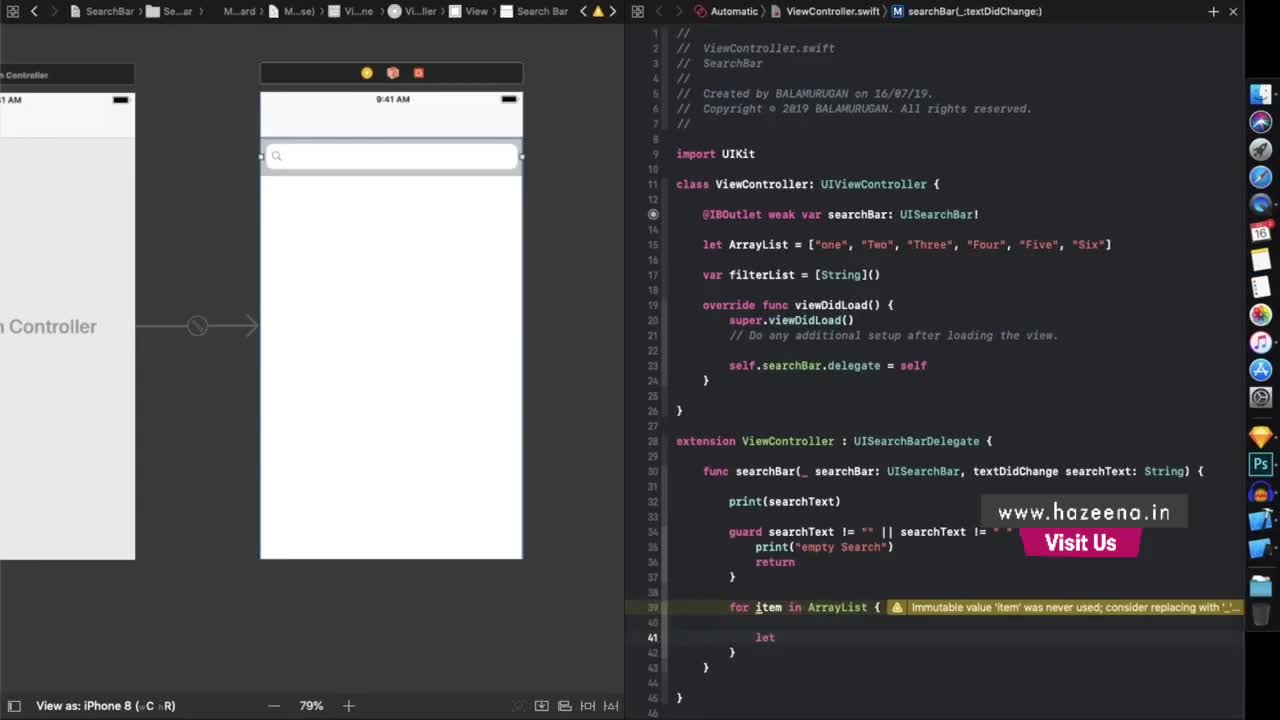Viewport: 1280px width, 720px height.
Task: Open the Automatic assistant mode menu
Action: [726, 11]
